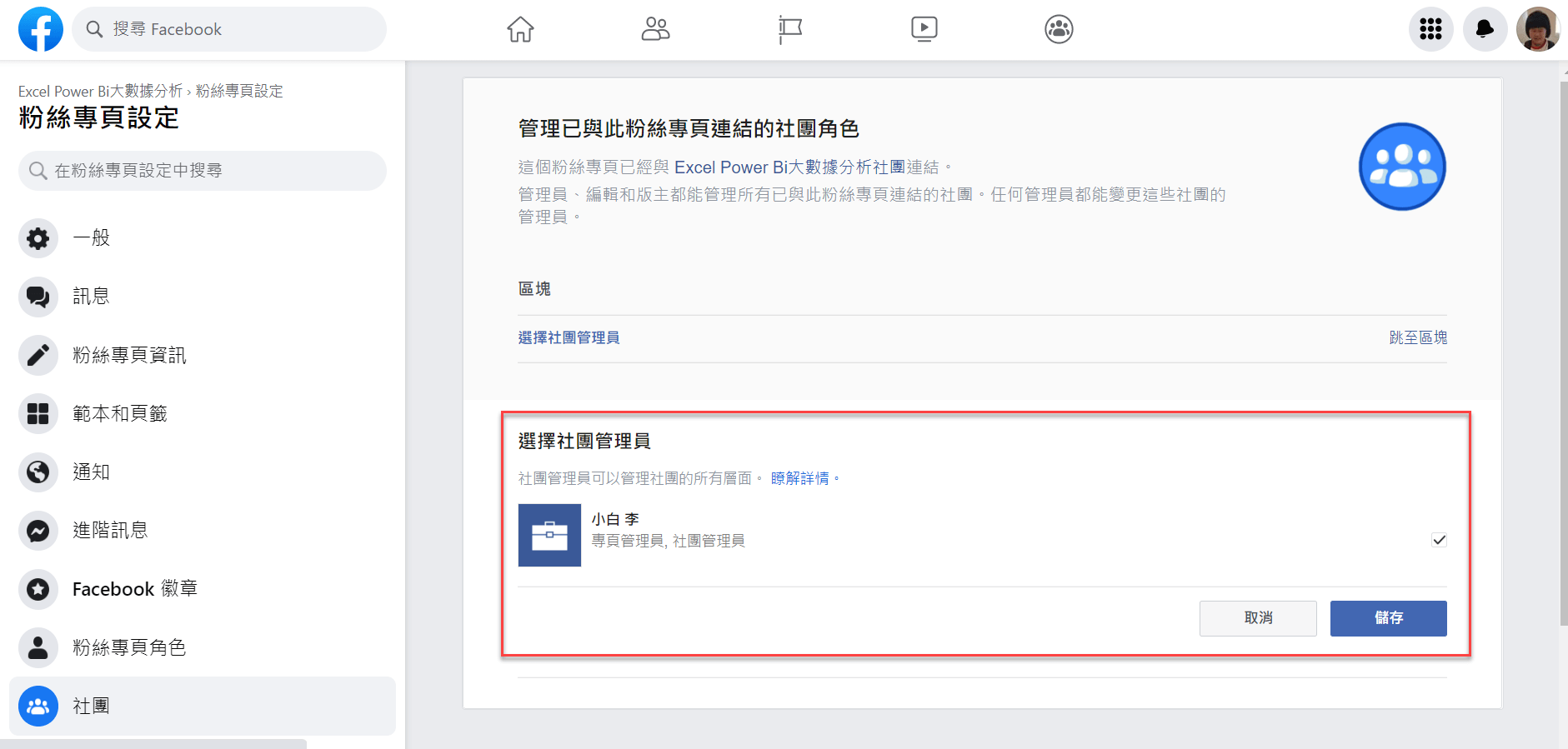1568x749 pixels.
Task: Open the Facebook 徽章 menu item
Action: coord(203,590)
